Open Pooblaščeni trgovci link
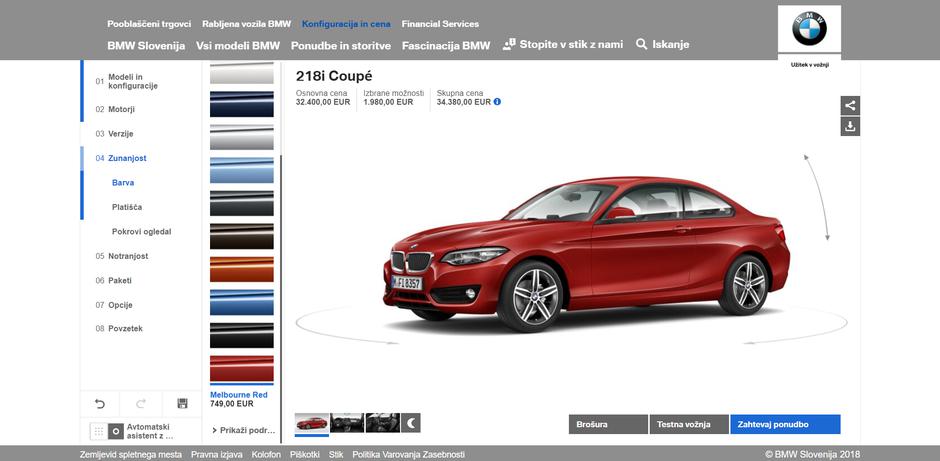The image size is (940, 461). pyautogui.click(x=149, y=24)
